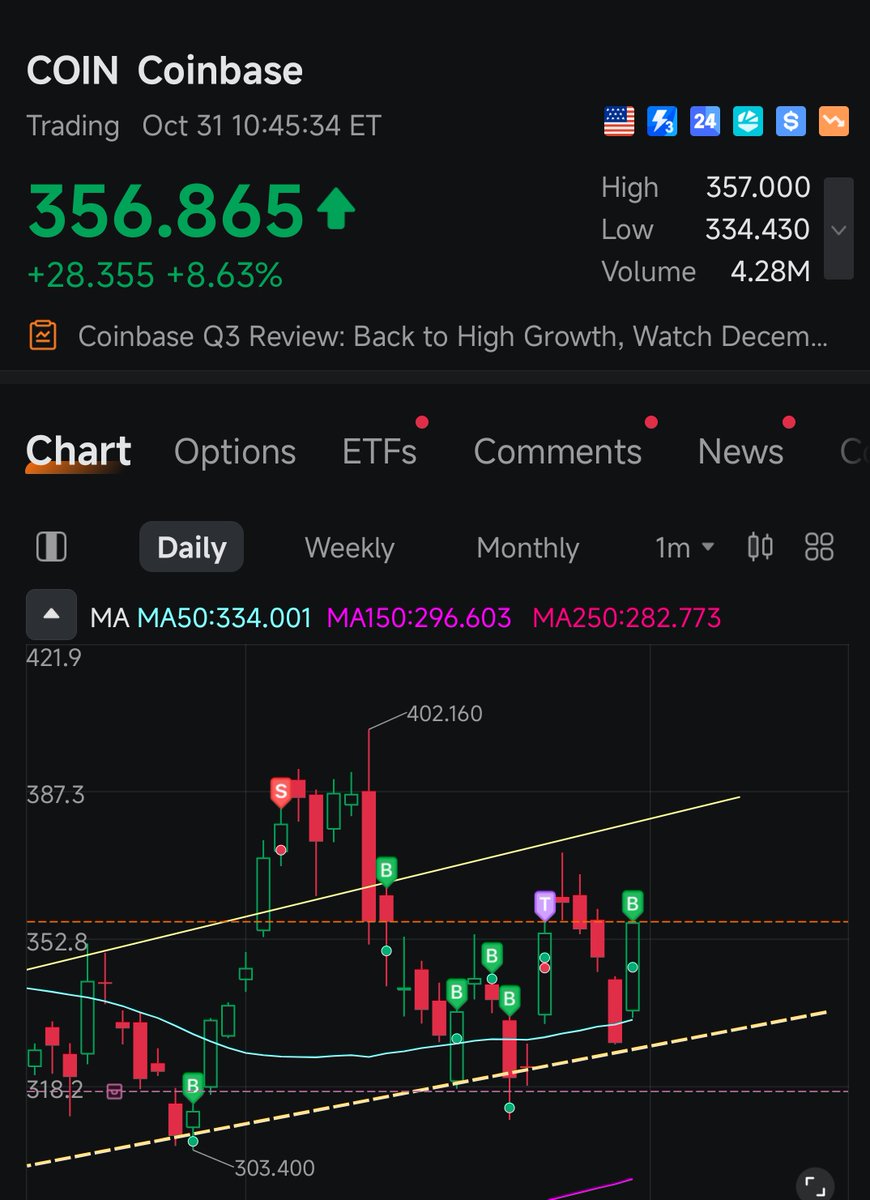The width and height of the screenshot is (870, 1200).
Task: Tap the Trading status label
Action: [x=73, y=126]
